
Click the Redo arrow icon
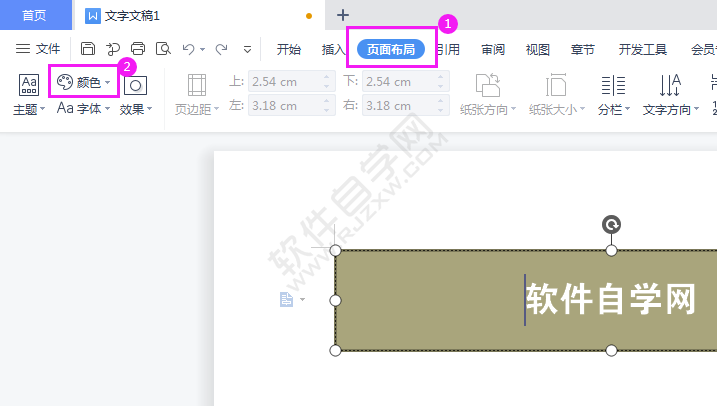pyautogui.click(x=222, y=48)
